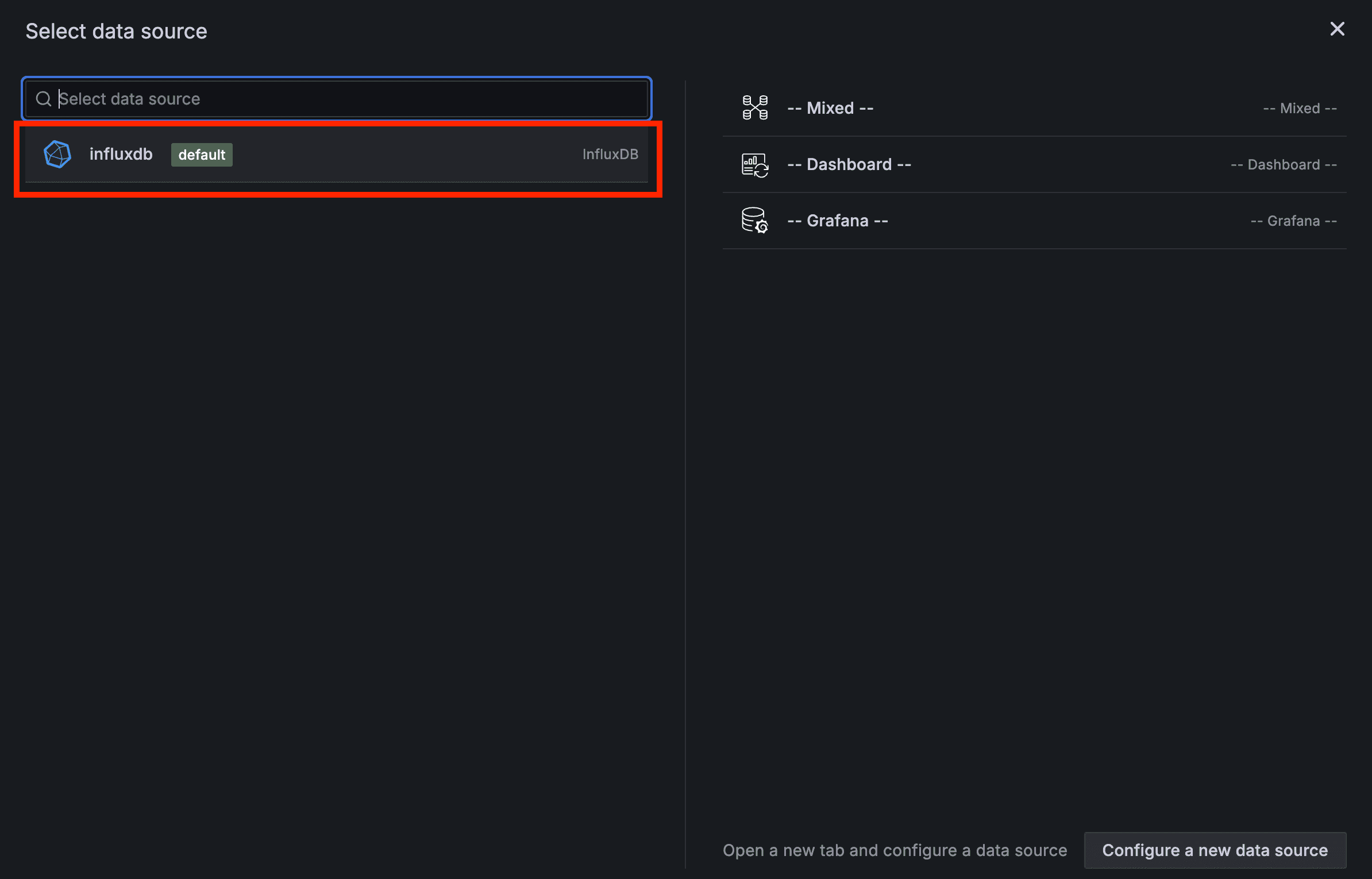This screenshot has width=1372, height=879.
Task: Click the search magnifier icon
Action: pos(44,99)
